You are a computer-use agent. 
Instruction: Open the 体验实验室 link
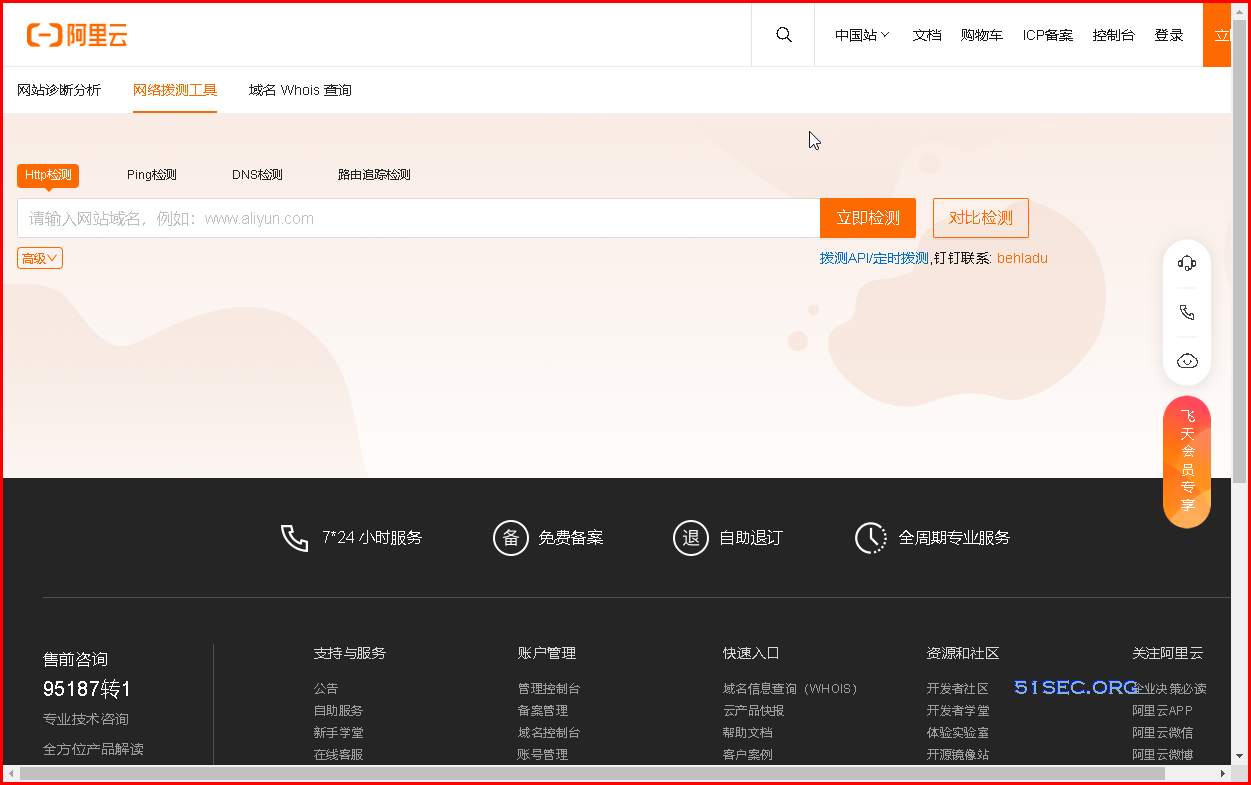pos(958,732)
